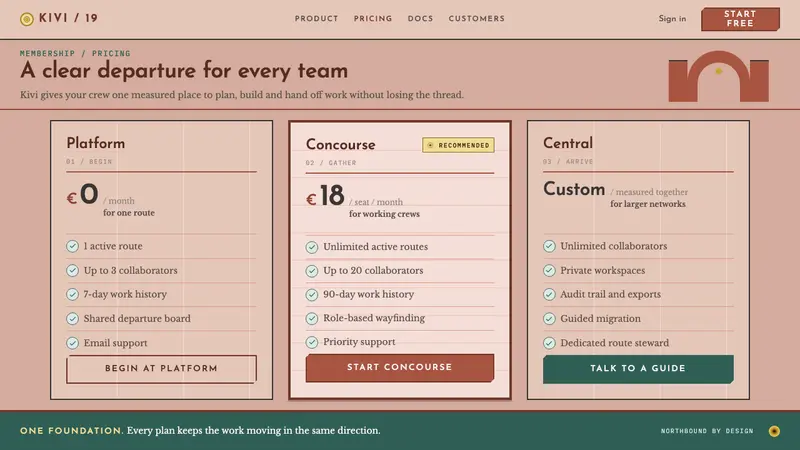Open the Customers nav item
Viewport: 800px width, 450px height.
click(x=477, y=19)
